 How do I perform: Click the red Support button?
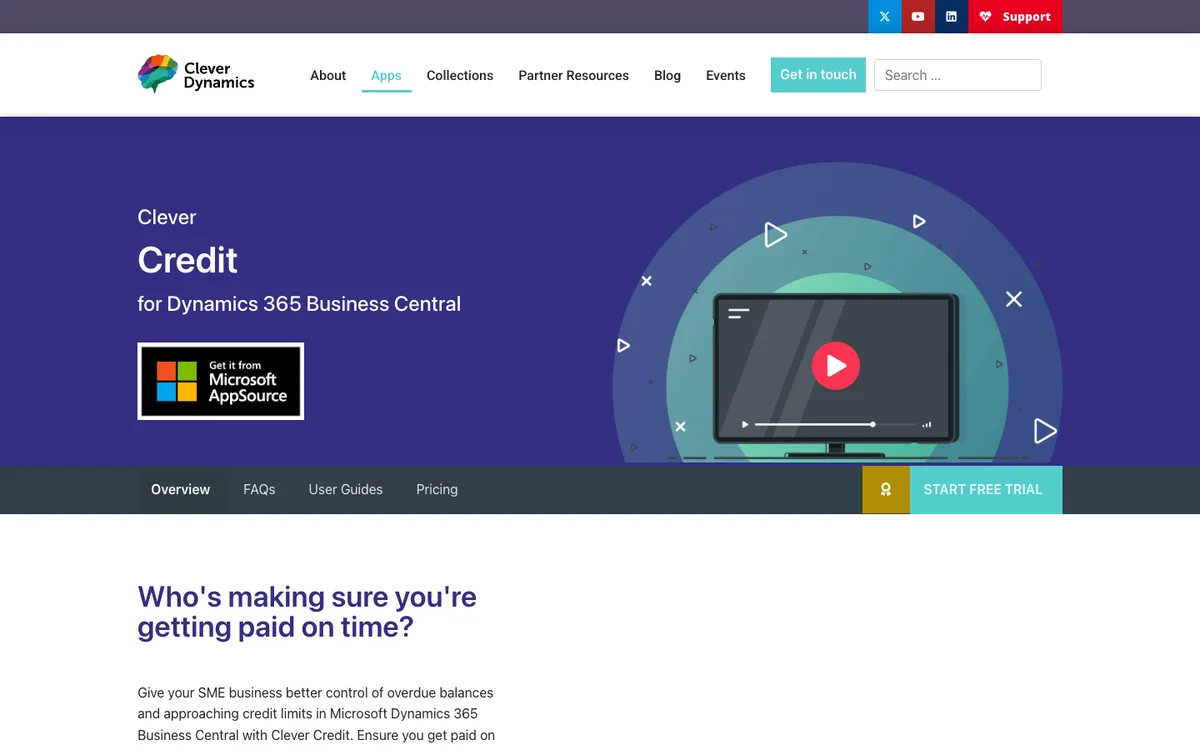[x=1015, y=17]
